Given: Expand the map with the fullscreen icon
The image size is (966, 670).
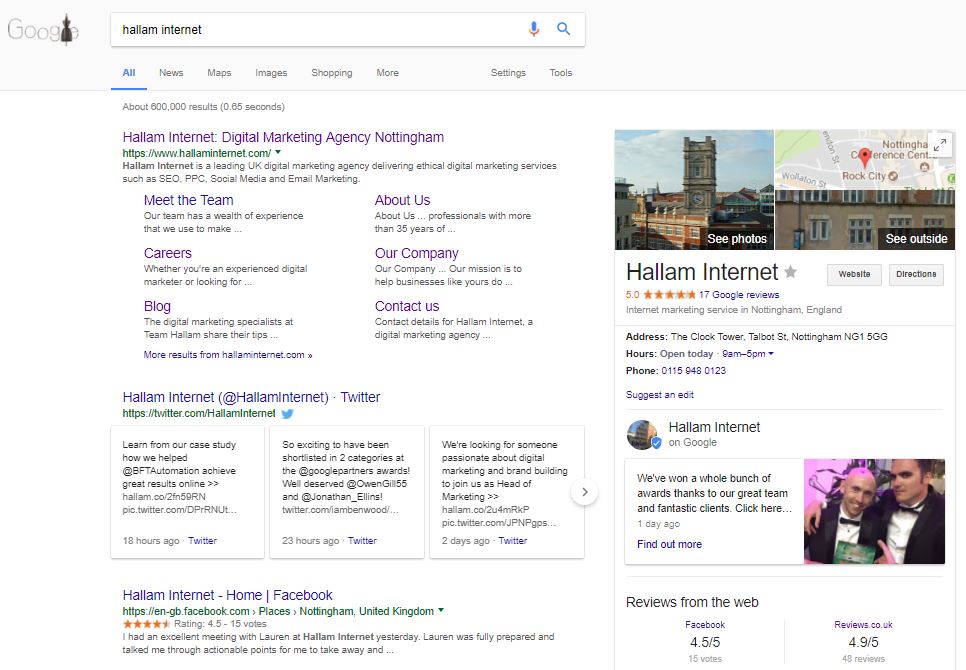Looking at the screenshot, I should (x=939, y=145).
